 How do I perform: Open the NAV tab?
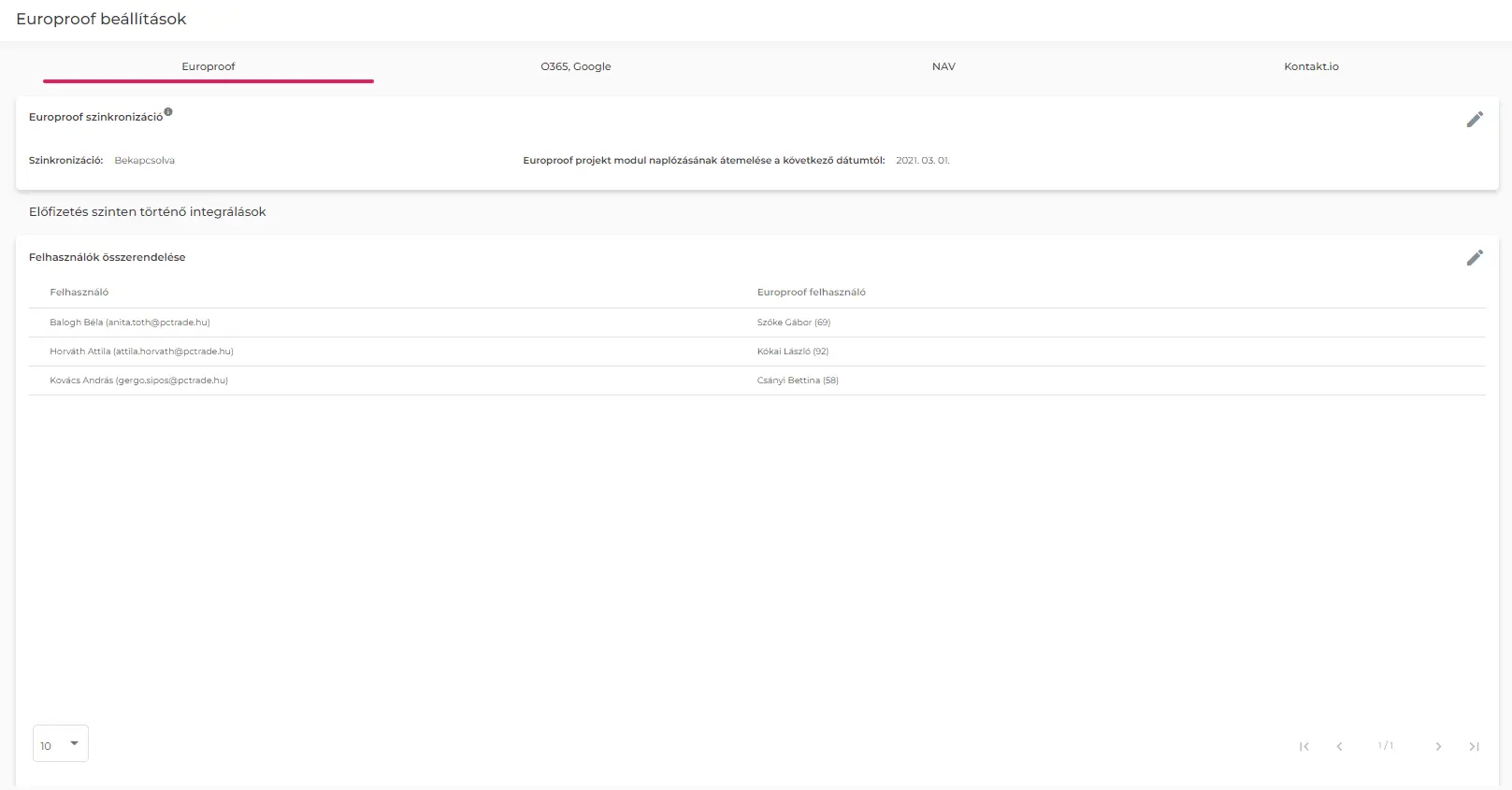(943, 66)
